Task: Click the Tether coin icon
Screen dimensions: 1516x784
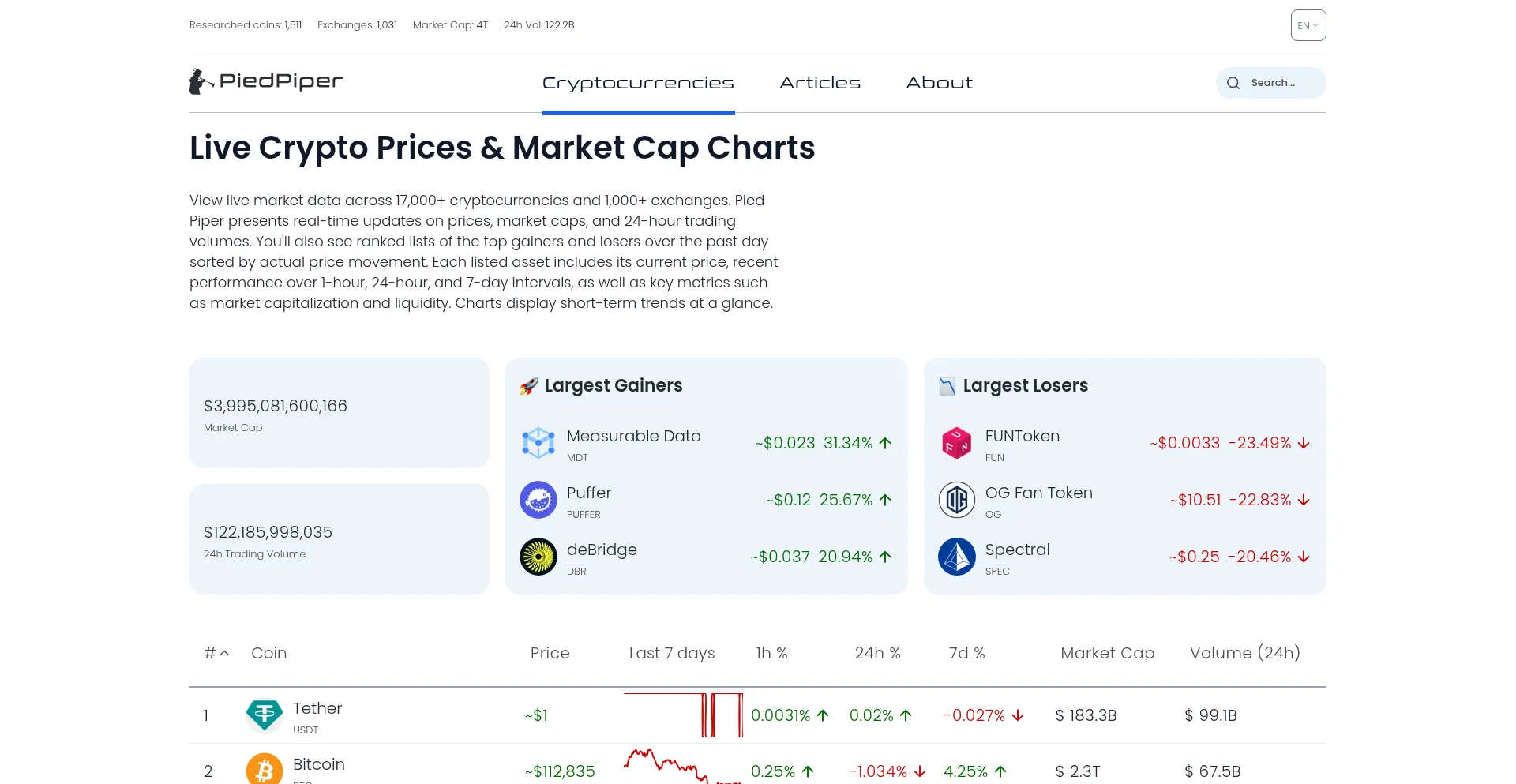Action: tap(265, 715)
